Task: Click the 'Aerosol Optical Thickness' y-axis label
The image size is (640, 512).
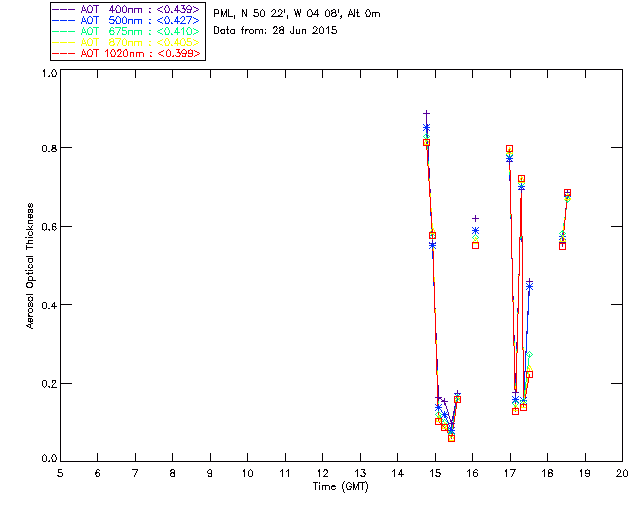Action: (x=30, y=267)
